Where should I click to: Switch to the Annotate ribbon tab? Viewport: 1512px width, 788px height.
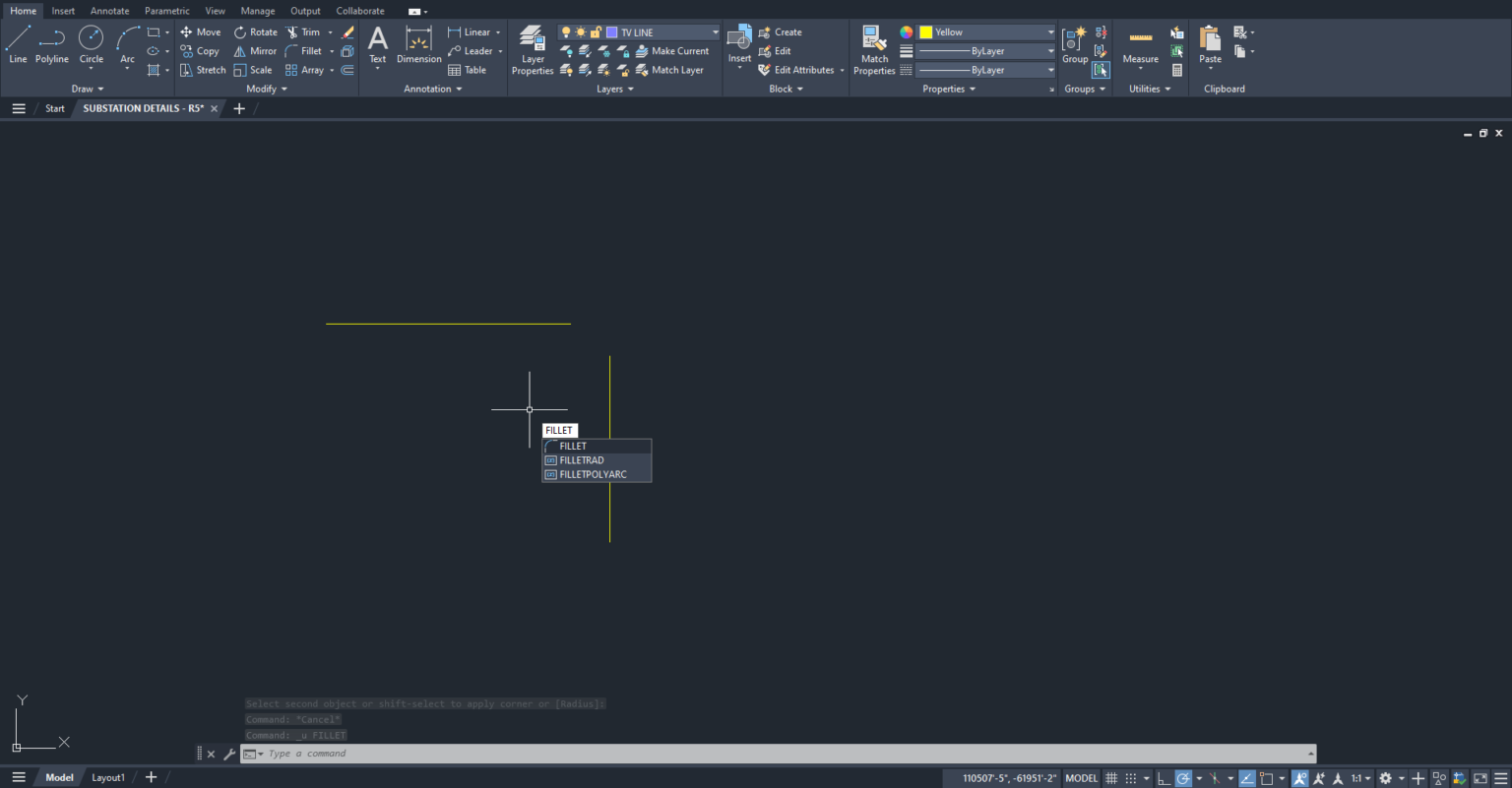point(109,10)
